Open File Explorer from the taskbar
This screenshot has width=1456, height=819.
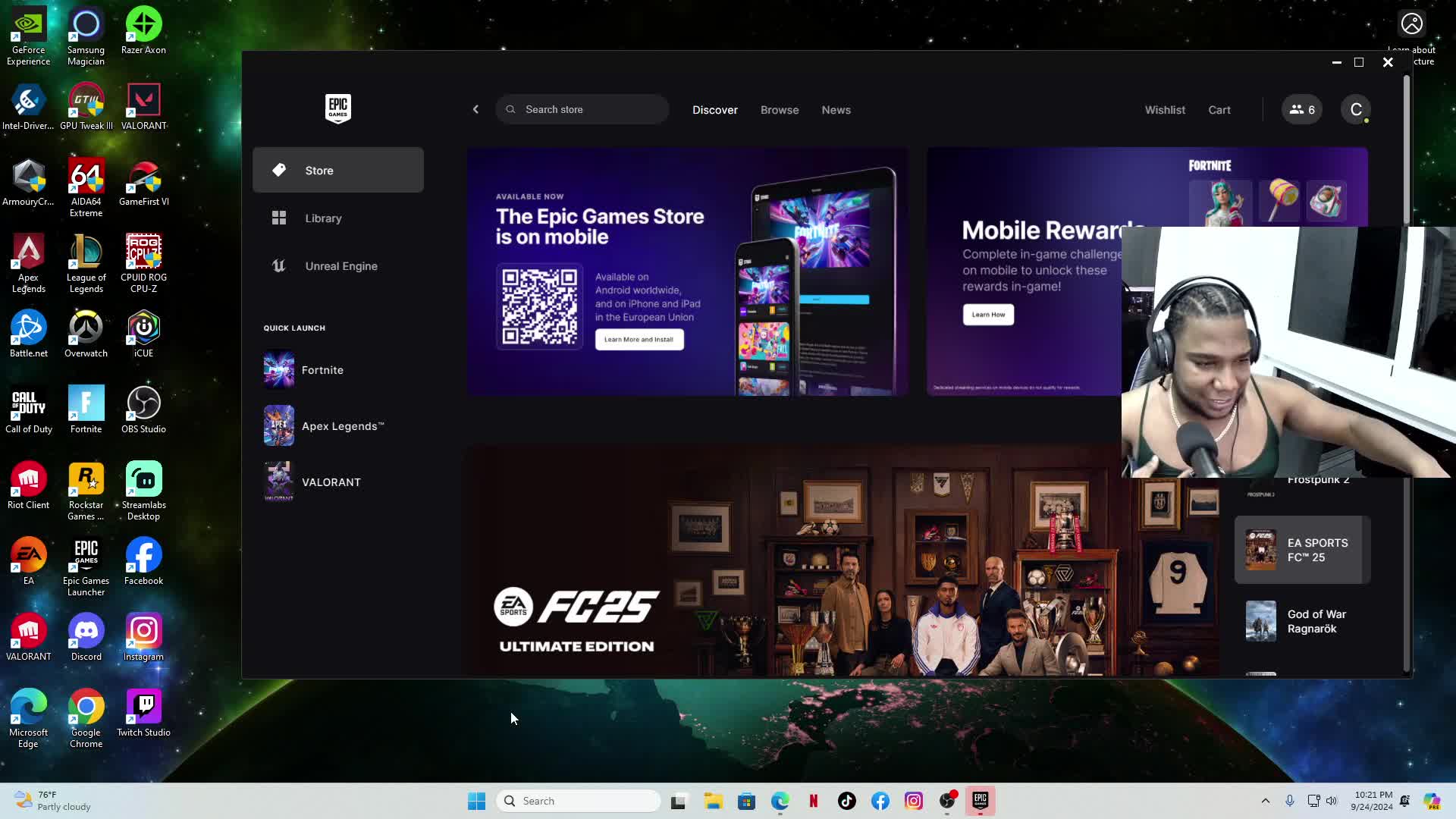pyautogui.click(x=713, y=801)
